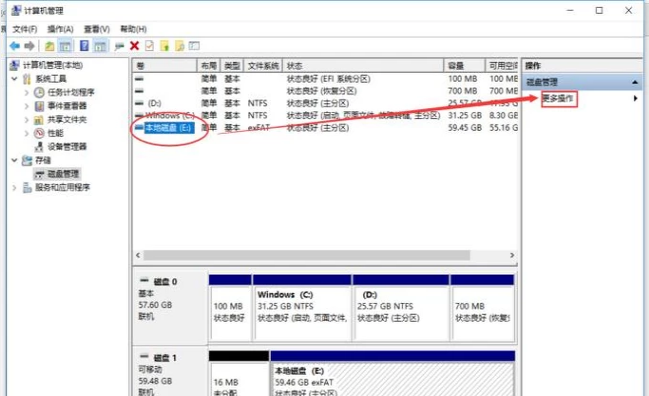Click the volume list horizontal scrollbar
Screen dimensions: 649x396
tap(325, 255)
